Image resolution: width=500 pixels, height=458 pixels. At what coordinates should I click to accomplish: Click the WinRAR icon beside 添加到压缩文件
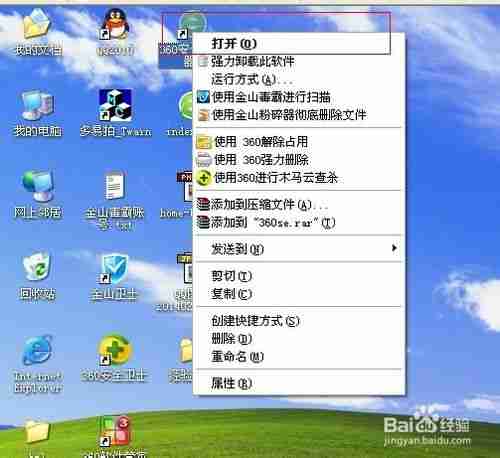(203, 204)
